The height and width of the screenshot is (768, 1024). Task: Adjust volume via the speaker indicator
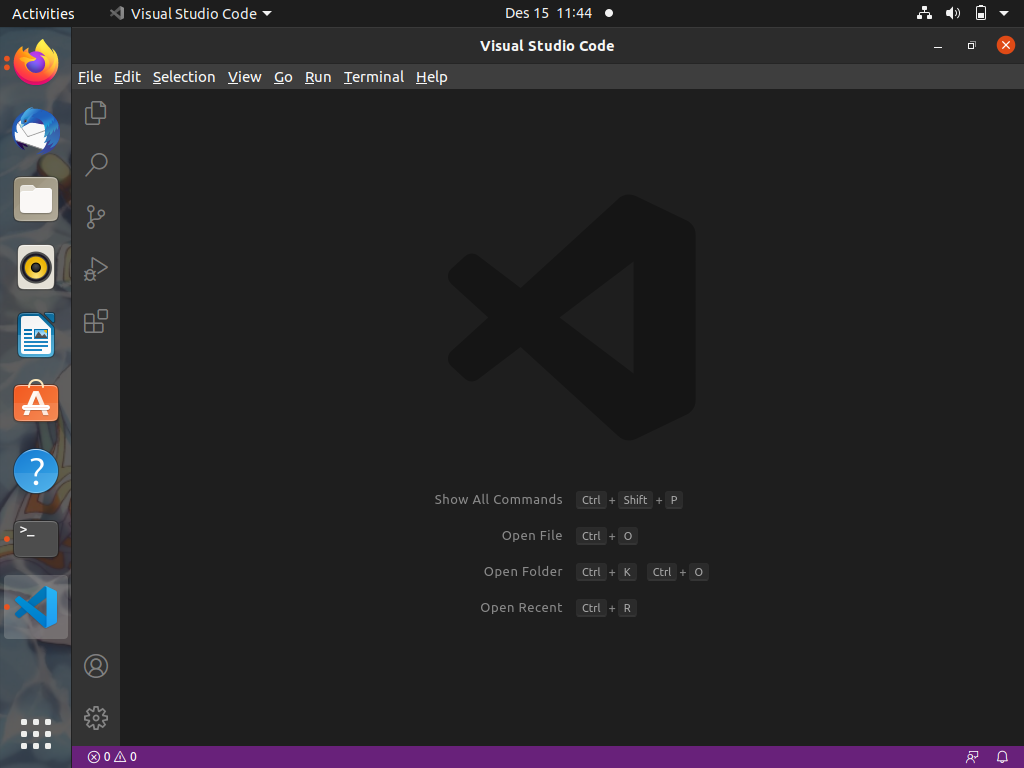click(x=952, y=13)
